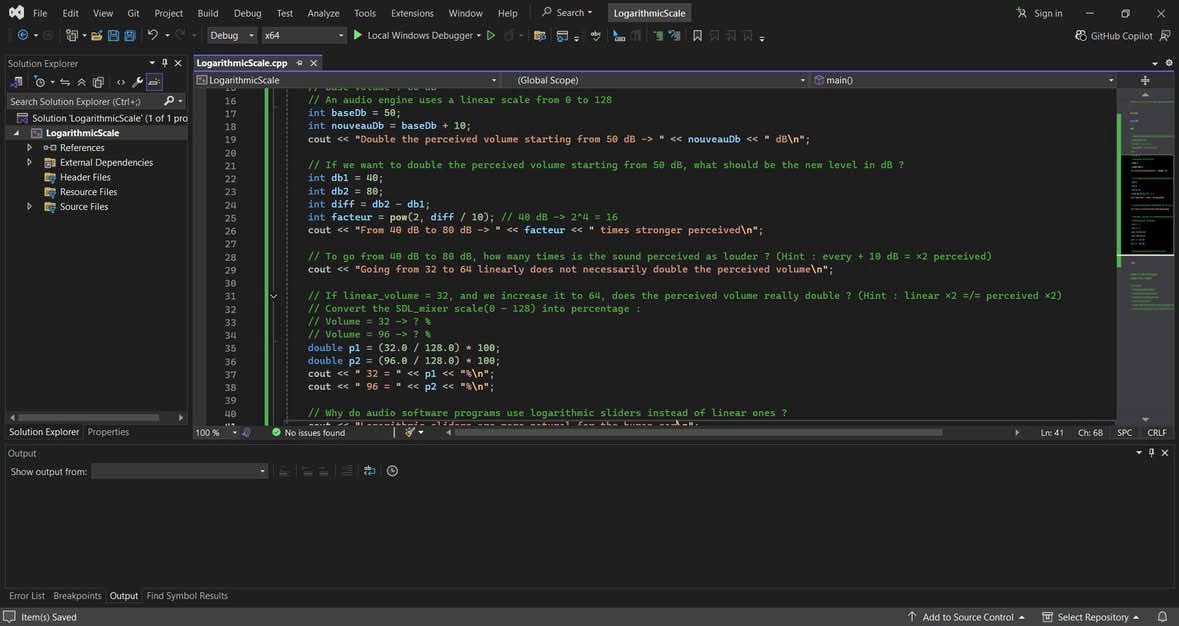This screenshot has width=1179, height=626.
Task: Open the main() member dropdown
Action: coord(963,80)
